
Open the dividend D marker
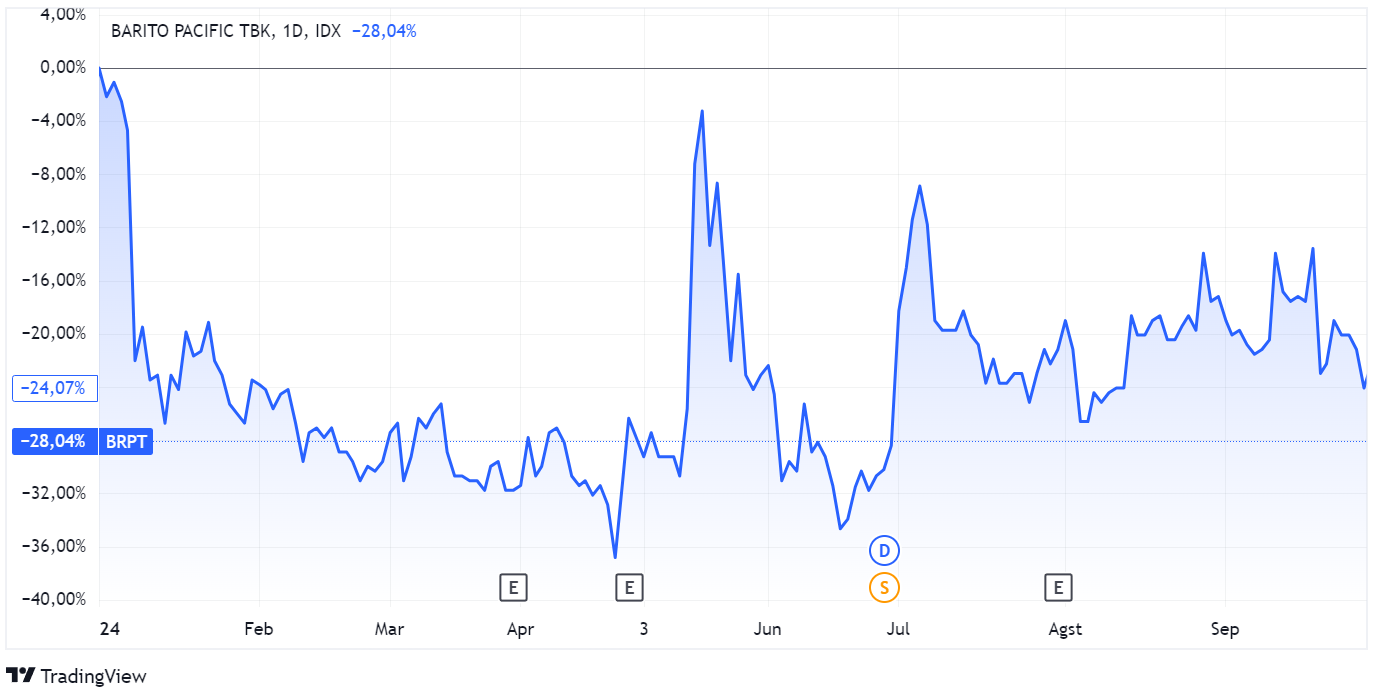click(x=884, y=550)
